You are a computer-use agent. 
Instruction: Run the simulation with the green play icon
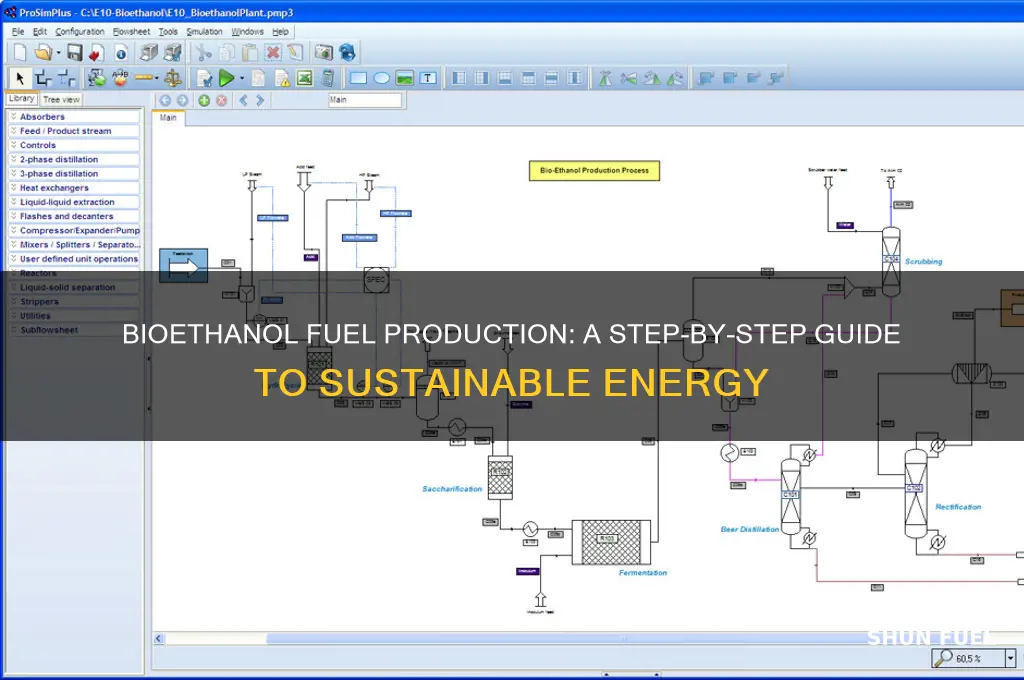coord(226,78)
